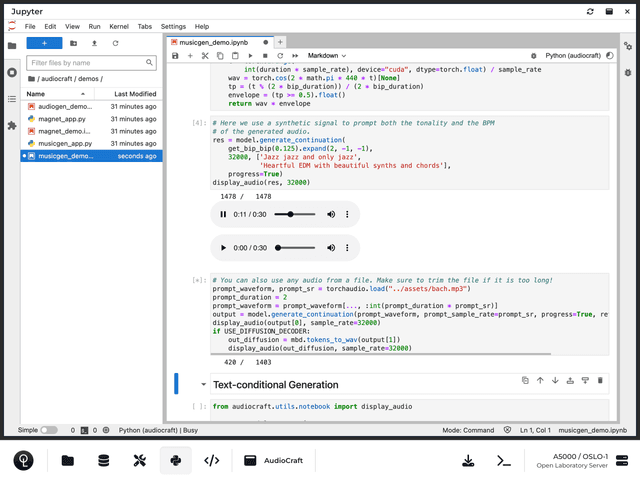Open the extensions puzzle icon in sidebar

[12, 126]
